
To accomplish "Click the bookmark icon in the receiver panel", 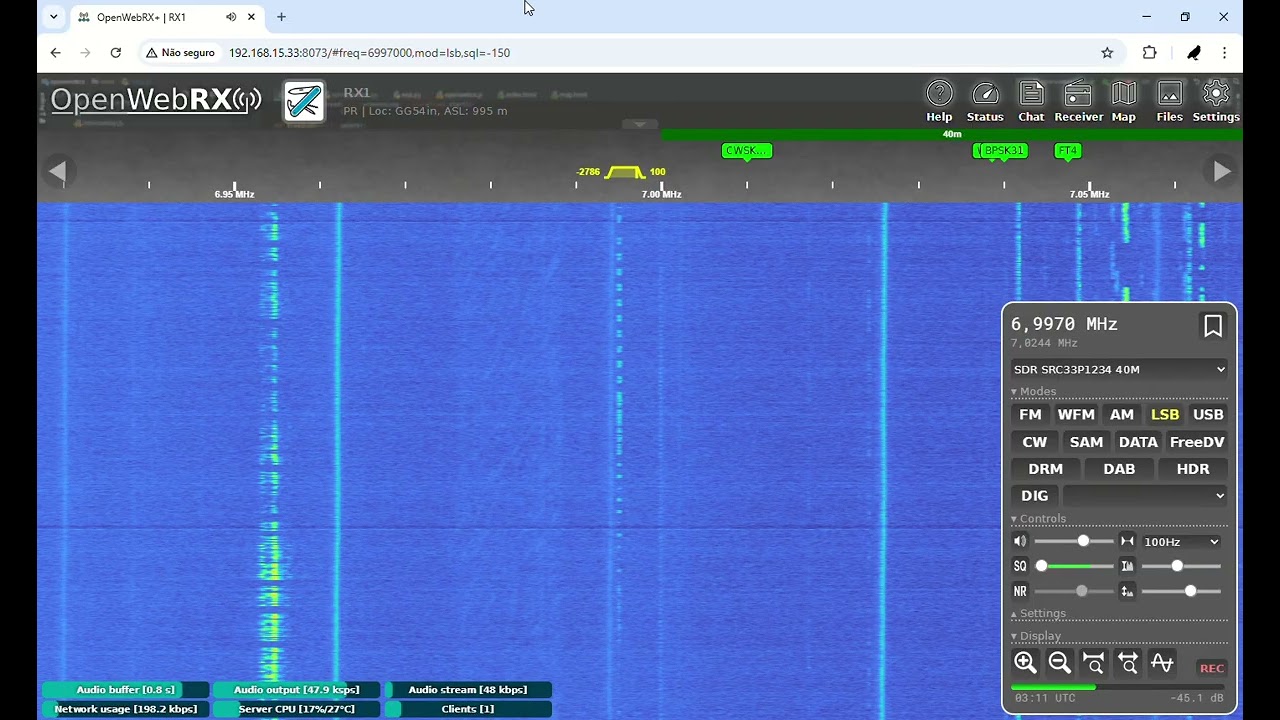I will click(1212, 326).
